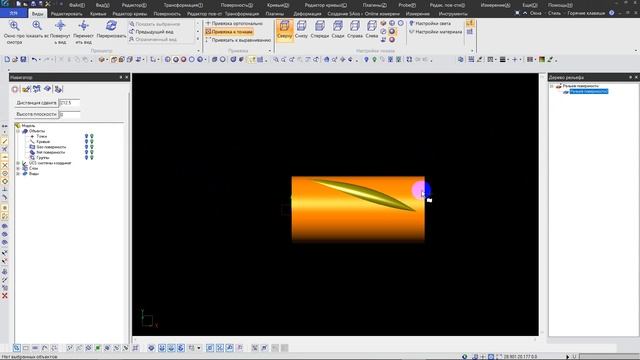Open the Редактор menu
The height and width of the screenshot is (360, 640).
coord(134,5)
